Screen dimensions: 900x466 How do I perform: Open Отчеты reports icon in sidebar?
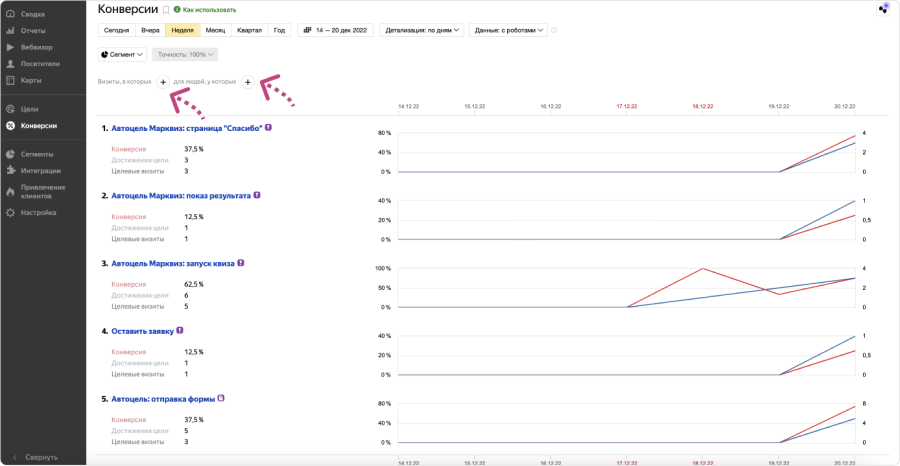click(x=10, y=30)
